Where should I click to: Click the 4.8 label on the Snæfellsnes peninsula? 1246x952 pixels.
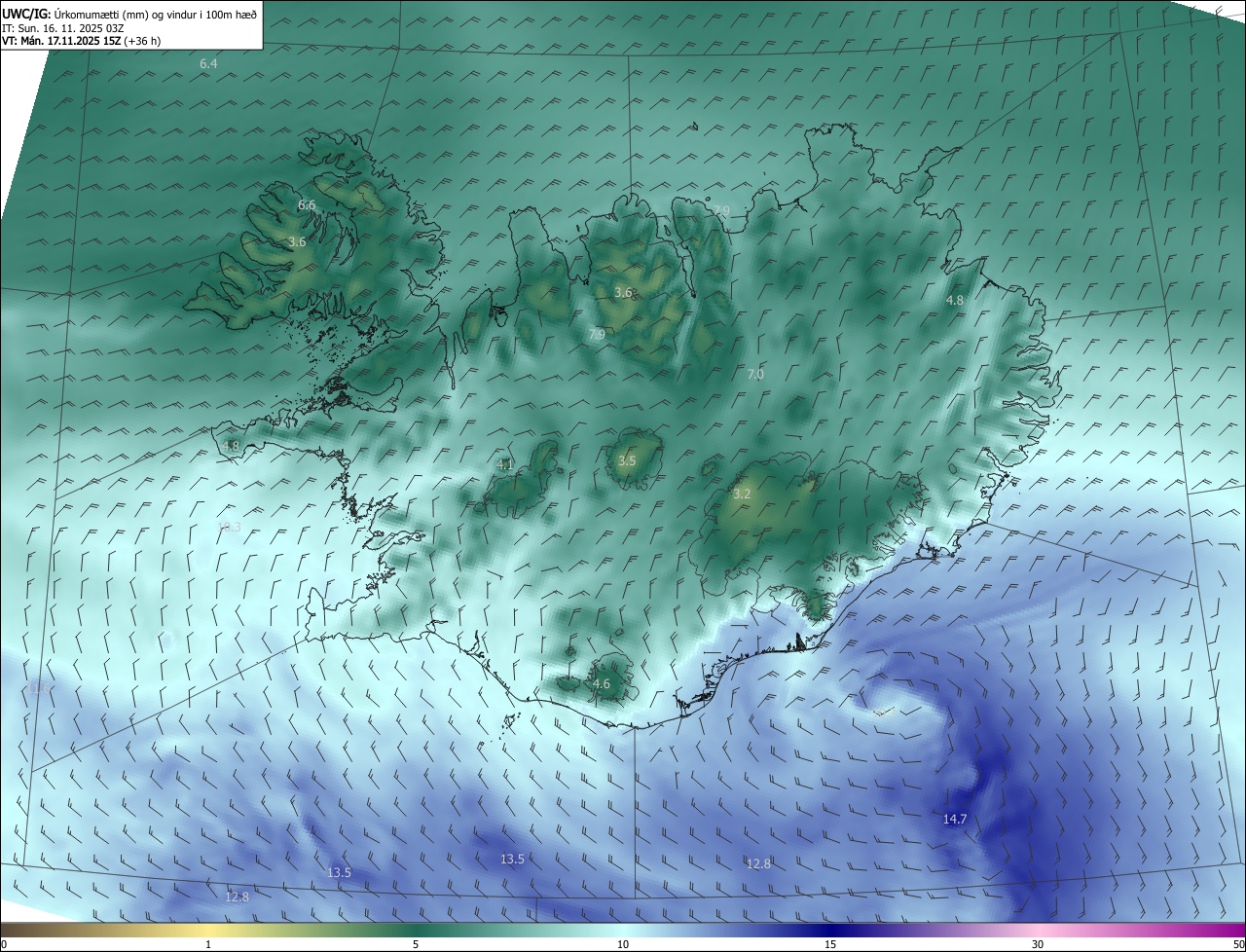click(x=231, y=447)
